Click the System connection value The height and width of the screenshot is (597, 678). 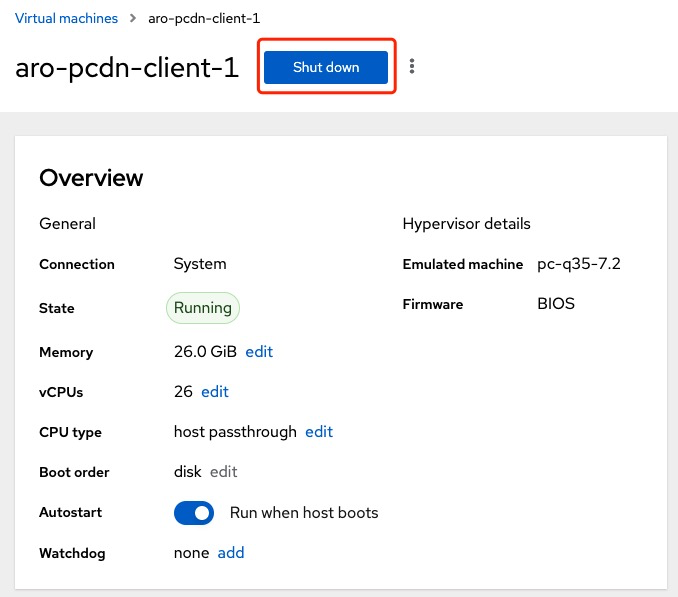(x=200, y=264)
